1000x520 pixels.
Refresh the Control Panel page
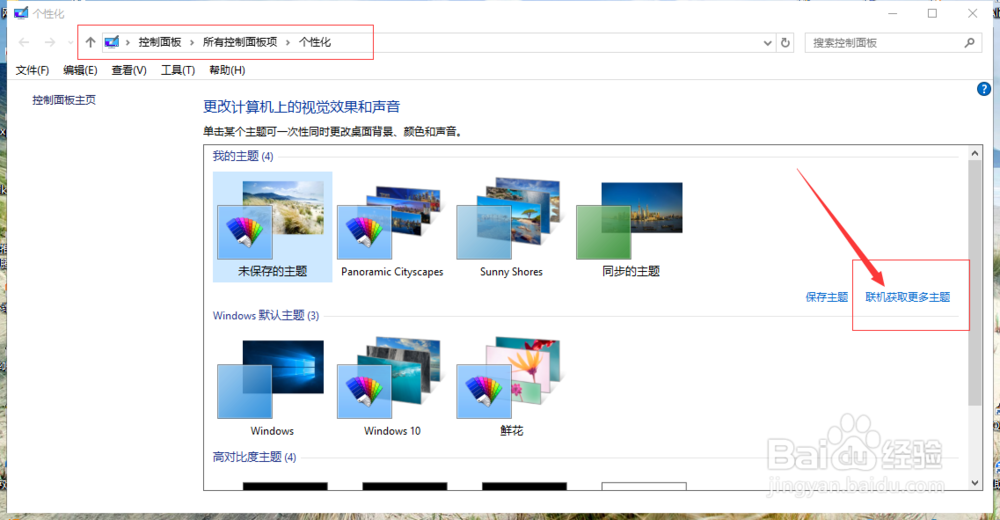point(785,43)
